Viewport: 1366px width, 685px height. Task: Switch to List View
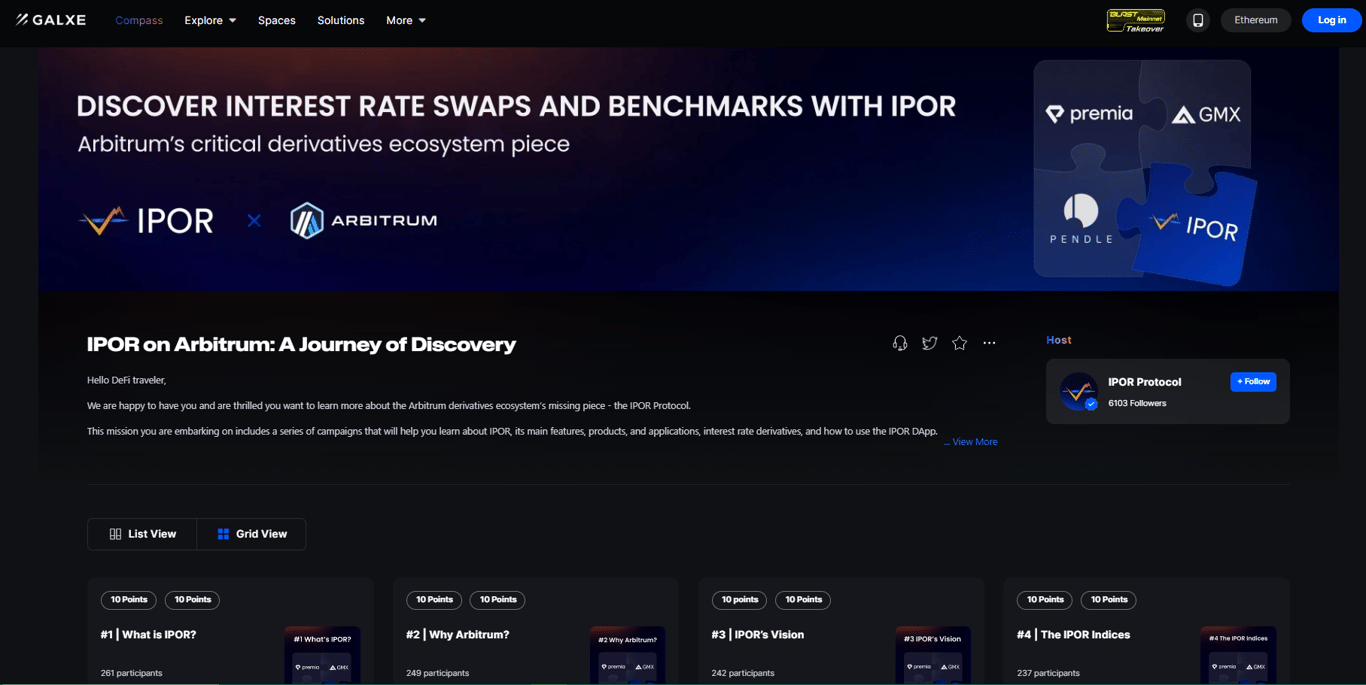pyautogui.click(x=142, y=534)
